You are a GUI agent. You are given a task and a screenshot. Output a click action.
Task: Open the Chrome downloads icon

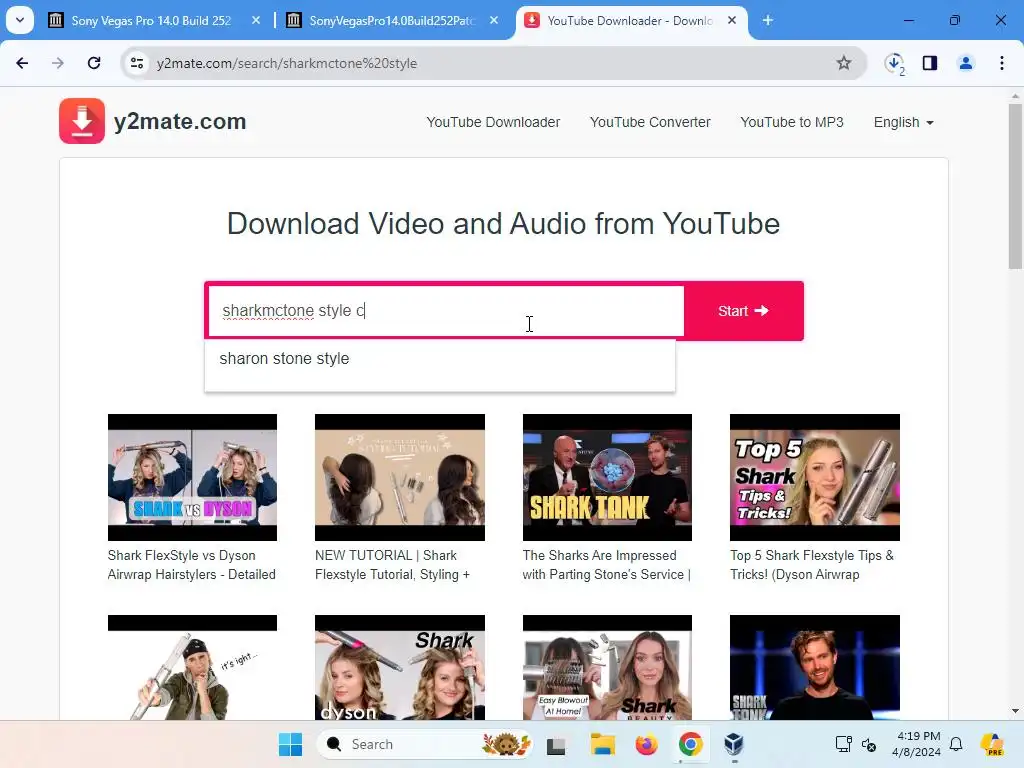pyautogui.click(x=894, y=63)
